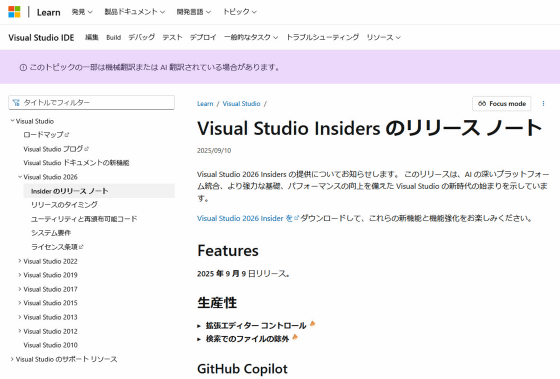
Task: Open Visual Studio 2010 tree item
Action: point(50,345)
